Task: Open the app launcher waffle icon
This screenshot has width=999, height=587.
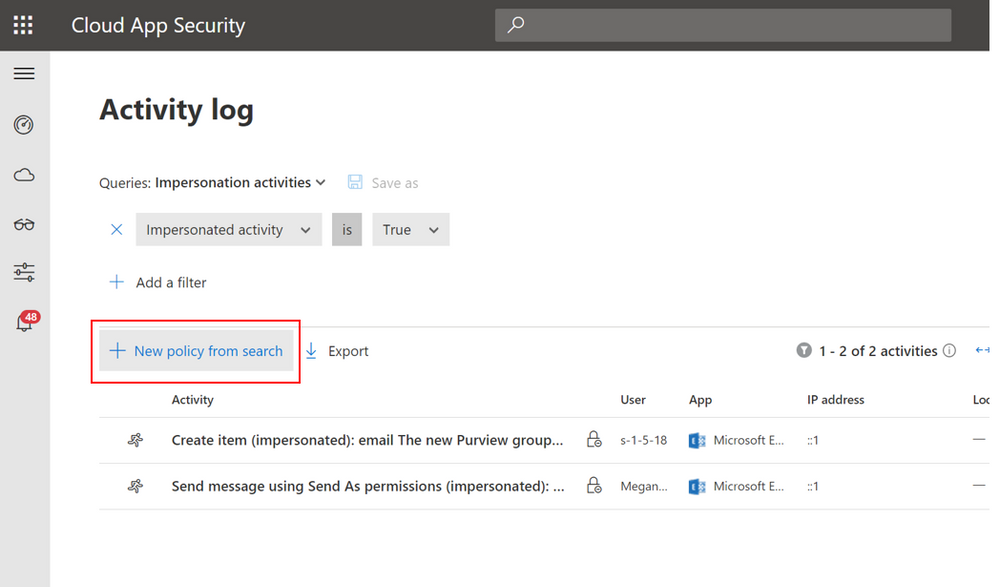Action: [23, 25]
